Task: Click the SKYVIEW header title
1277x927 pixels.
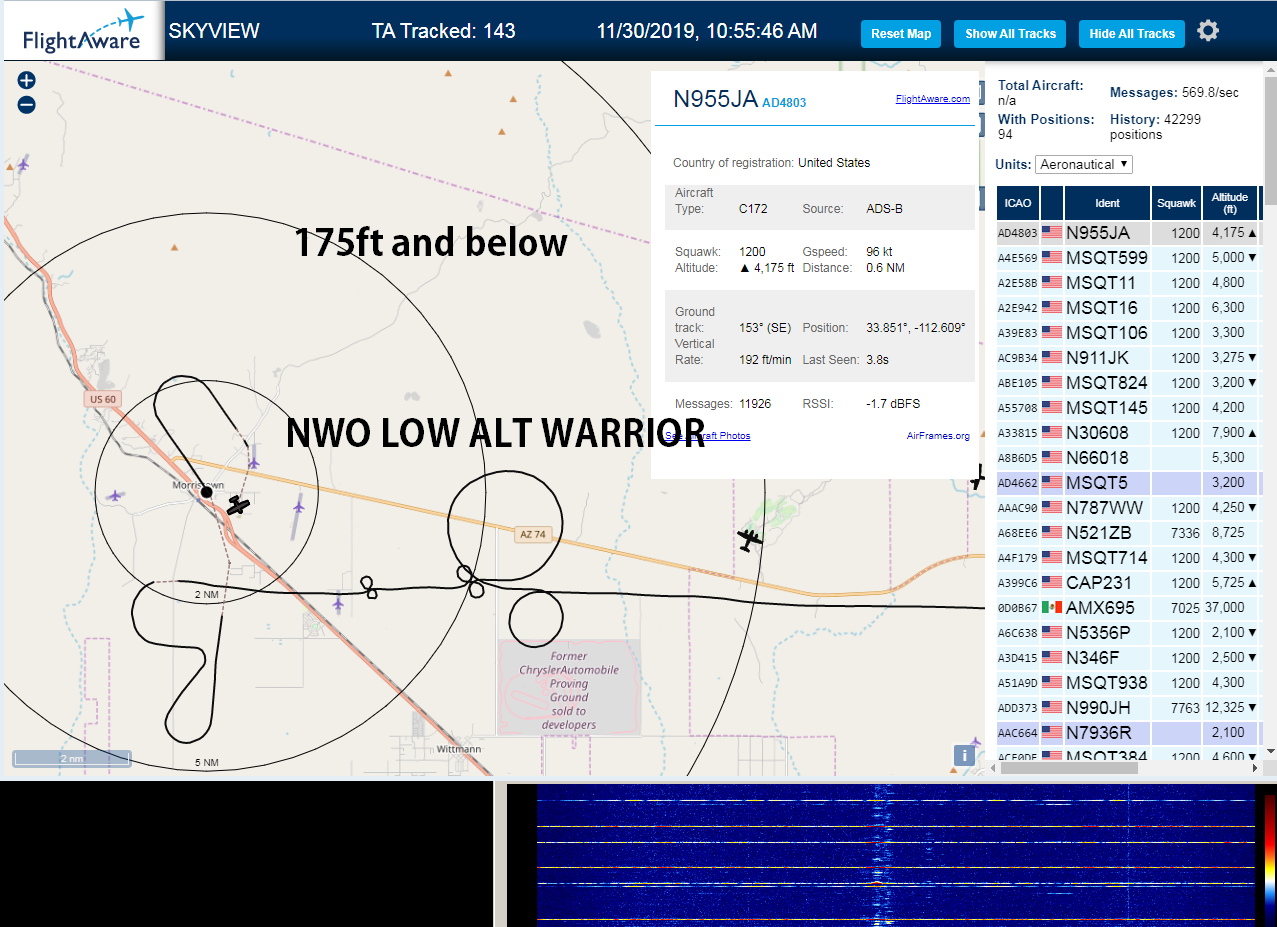Action: point(214,30)
